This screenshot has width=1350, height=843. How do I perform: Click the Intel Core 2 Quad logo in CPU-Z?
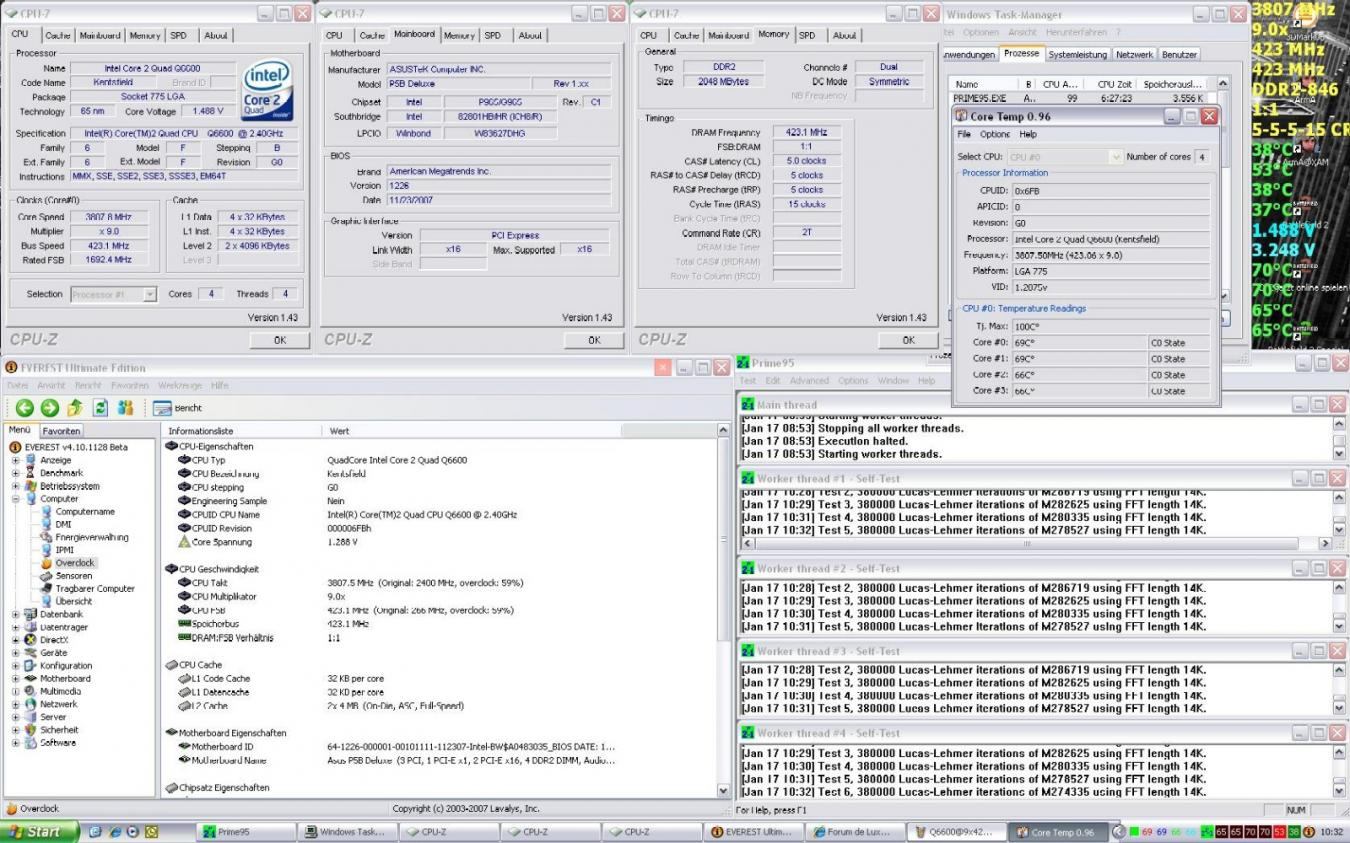tap(267, 90)
